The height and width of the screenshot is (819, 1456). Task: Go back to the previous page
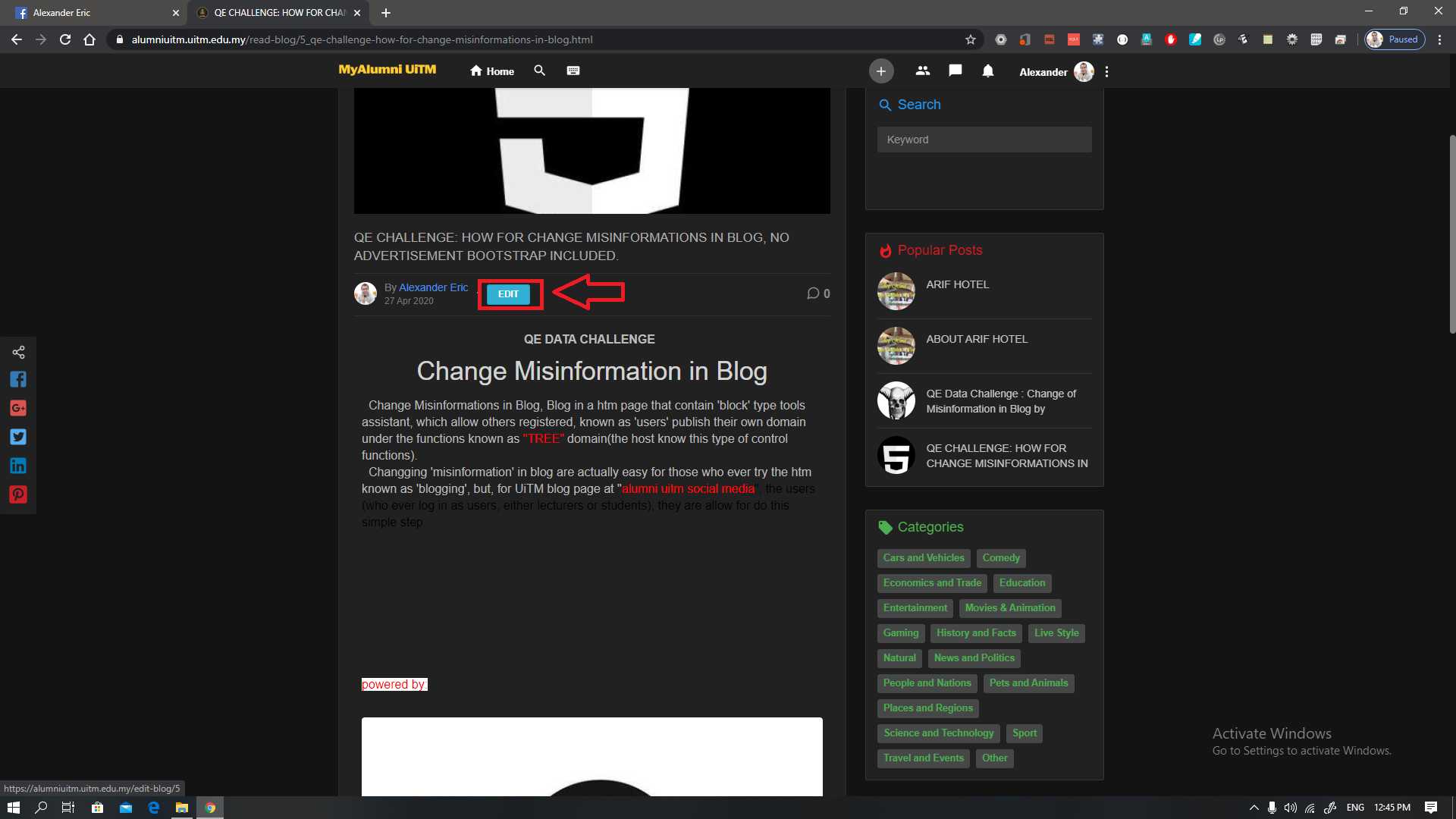(x=17, y=39)
